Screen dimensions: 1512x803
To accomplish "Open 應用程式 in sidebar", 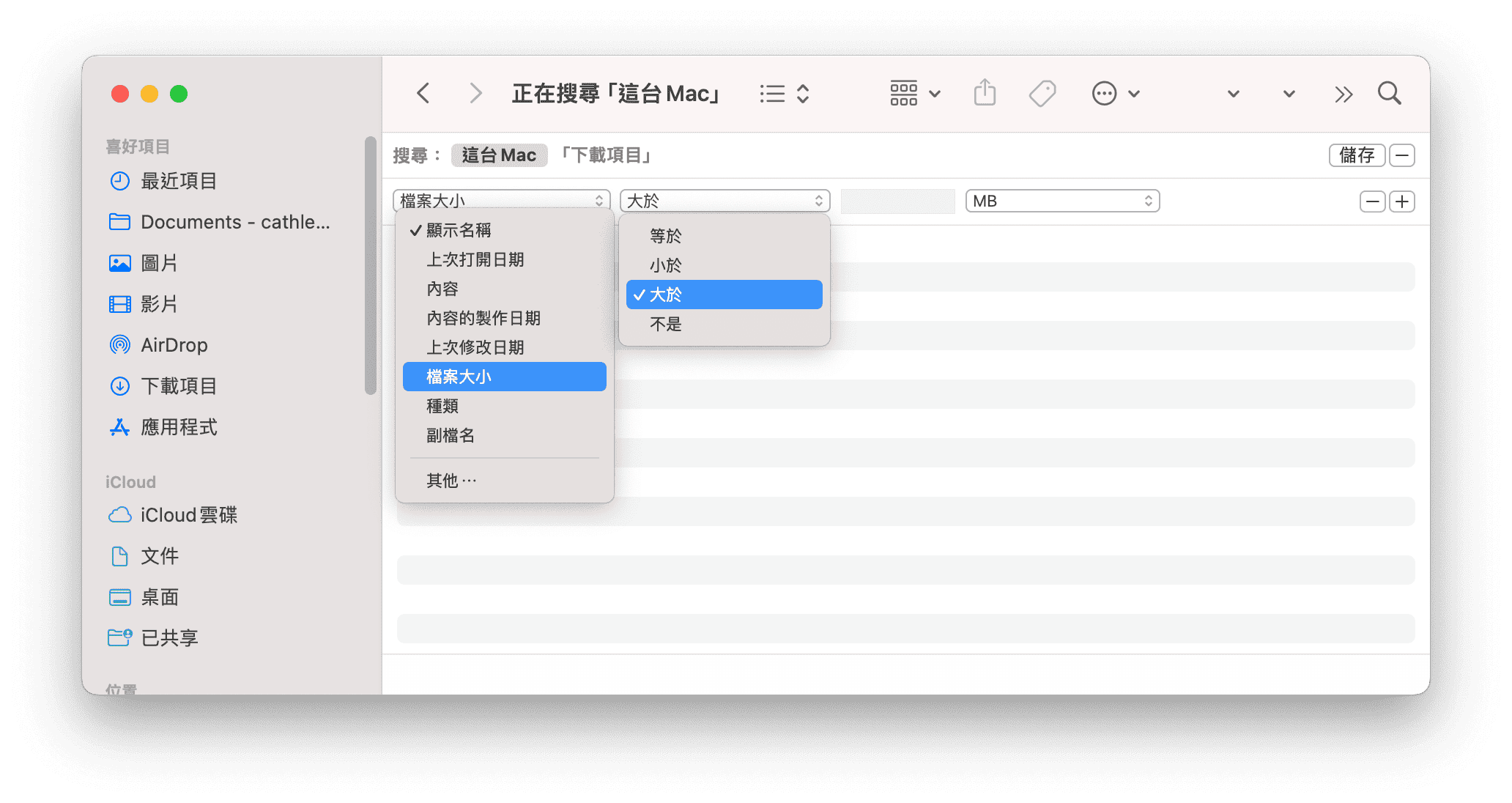I will (163, 427).
